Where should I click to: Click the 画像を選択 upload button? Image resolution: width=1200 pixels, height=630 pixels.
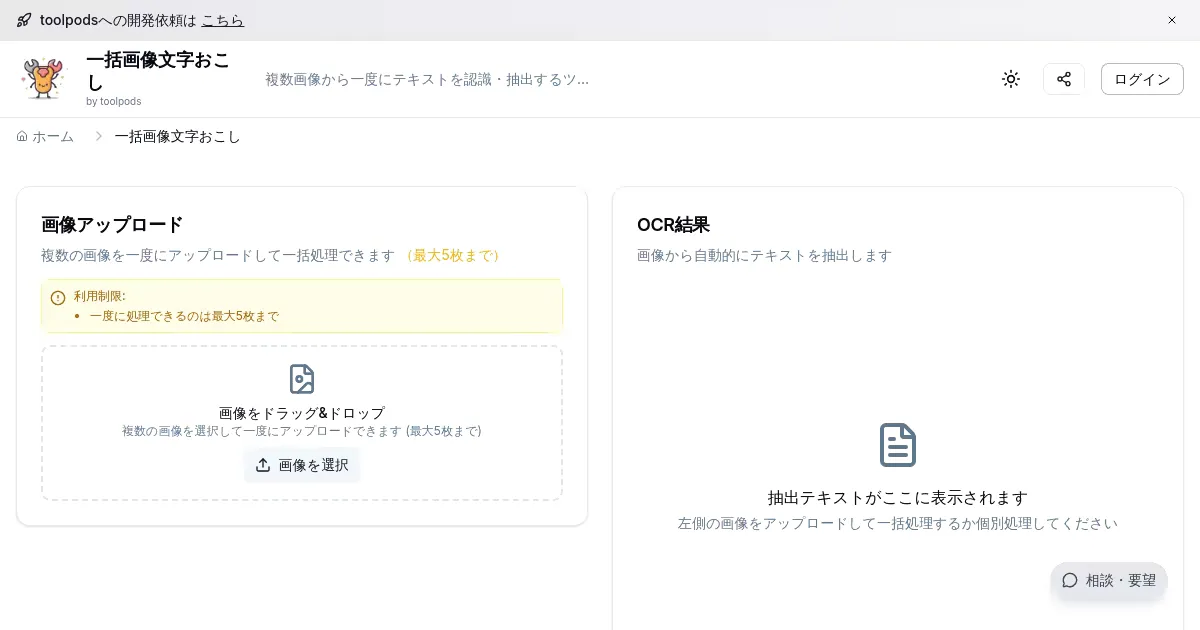click(302, 465)
